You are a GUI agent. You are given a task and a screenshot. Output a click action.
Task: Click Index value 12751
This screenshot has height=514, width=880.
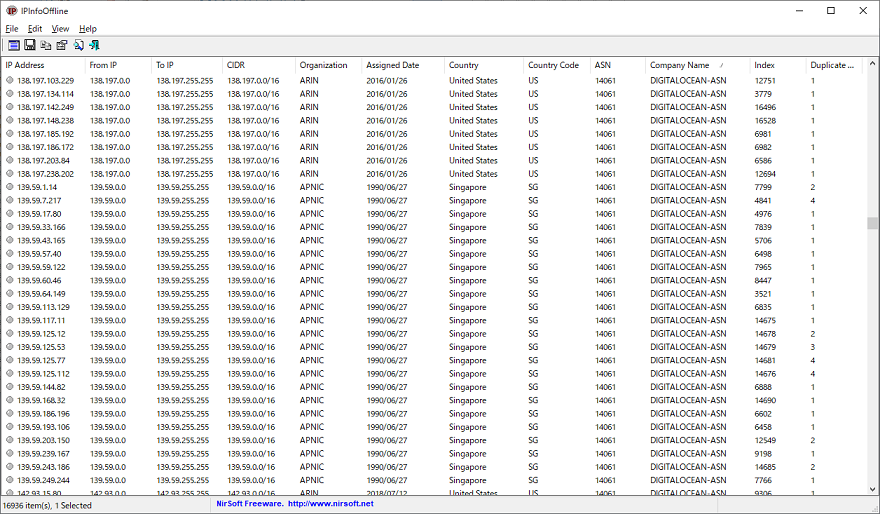[x=765, y=81]
